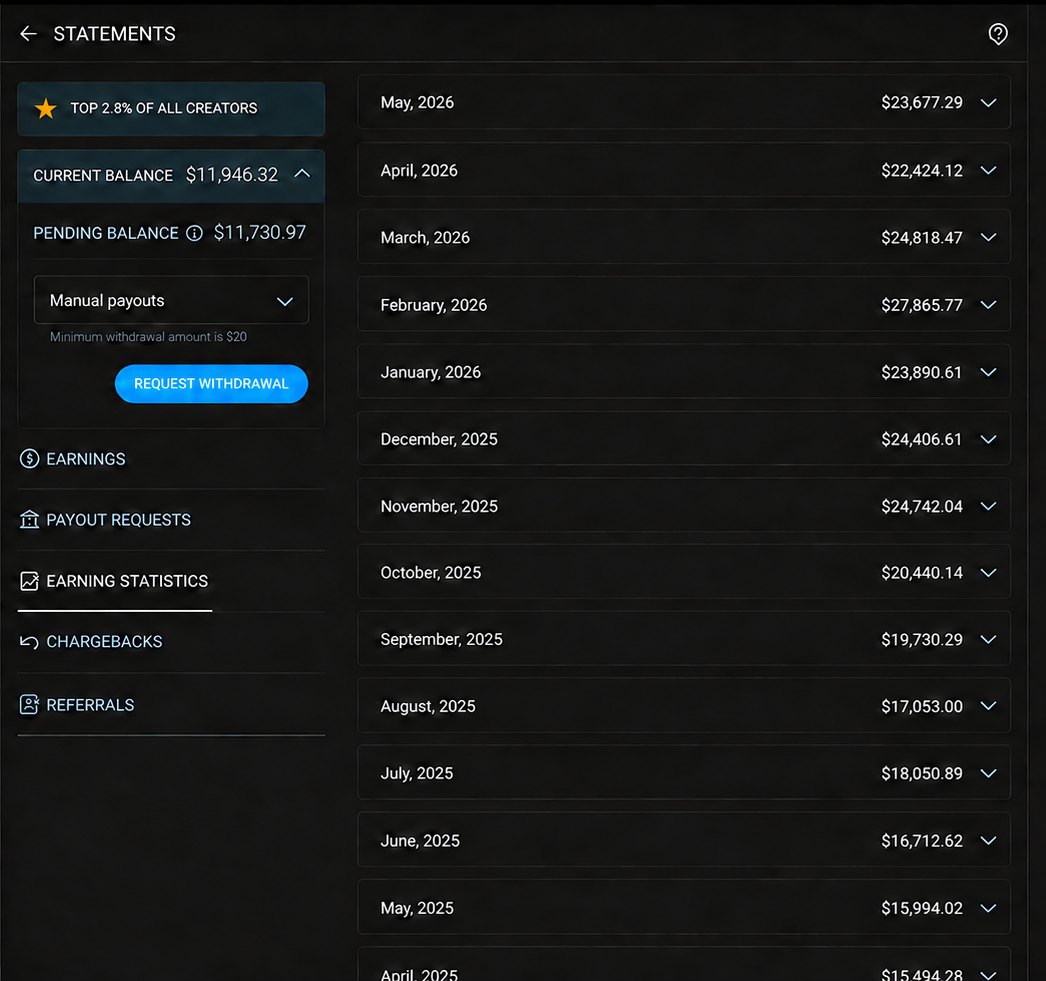Click the February, 2026 month label

pos(434,305)
